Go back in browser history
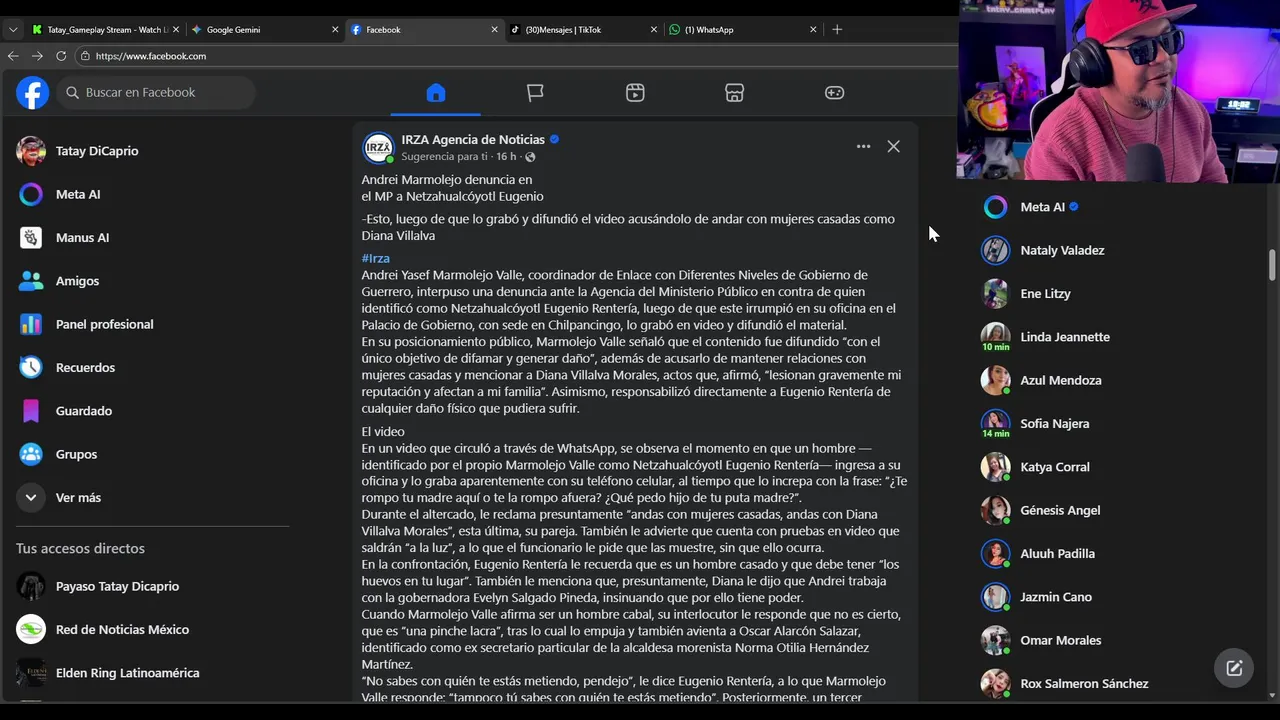Image resolution: width=1280 pixels, height=720 pixels. coord(13,56)
